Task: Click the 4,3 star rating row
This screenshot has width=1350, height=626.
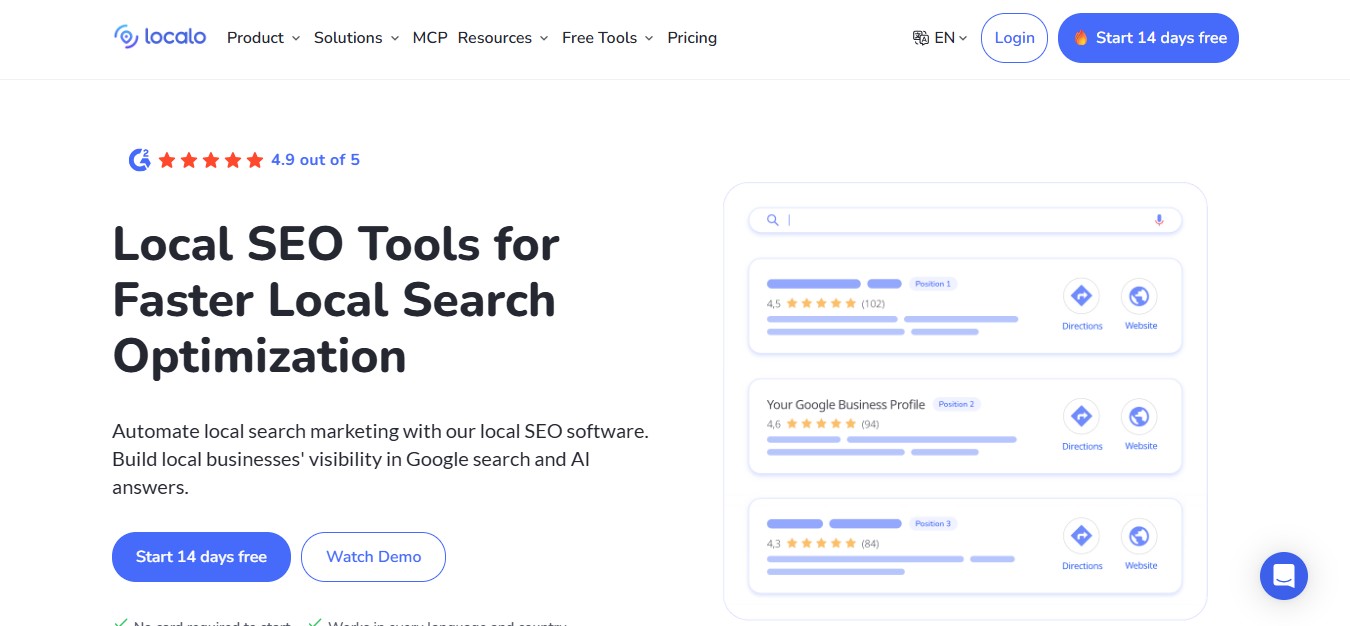Action: (x=823, y=543)
